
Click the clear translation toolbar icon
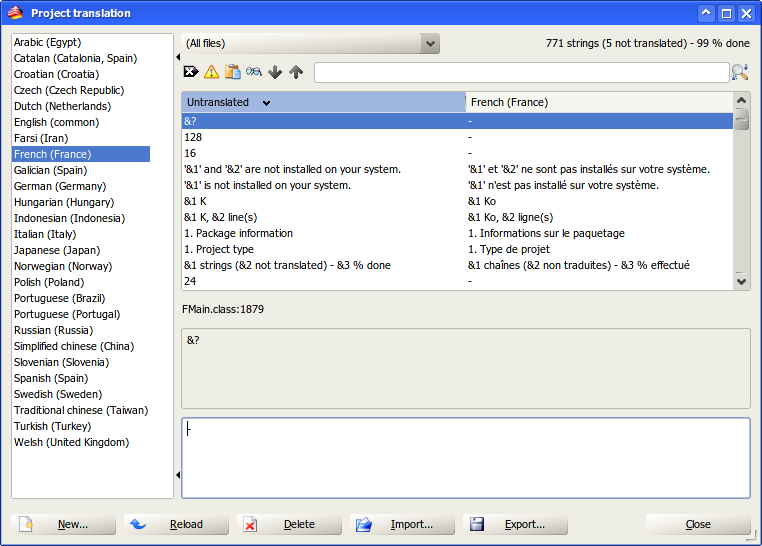pos(191,72)
